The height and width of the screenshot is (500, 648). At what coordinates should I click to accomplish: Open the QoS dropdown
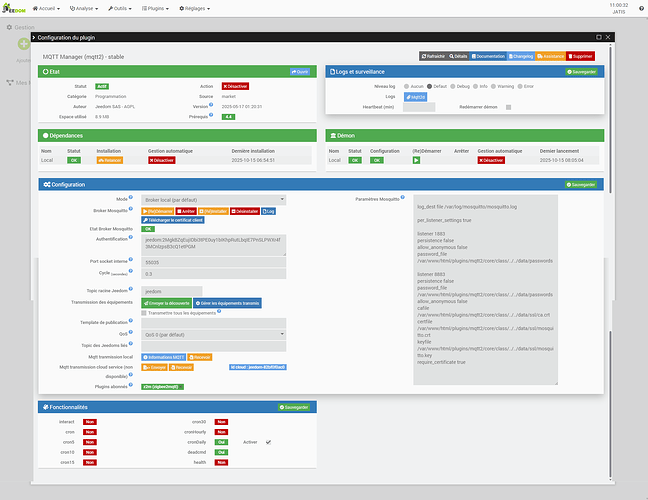(213, 335)
